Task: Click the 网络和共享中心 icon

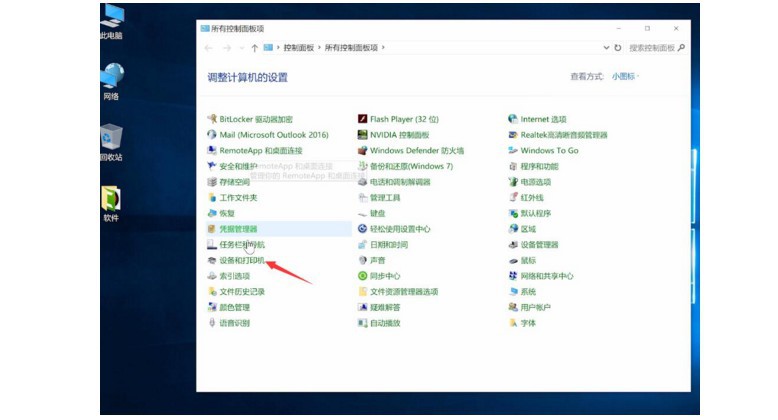Action: point(513,276)
